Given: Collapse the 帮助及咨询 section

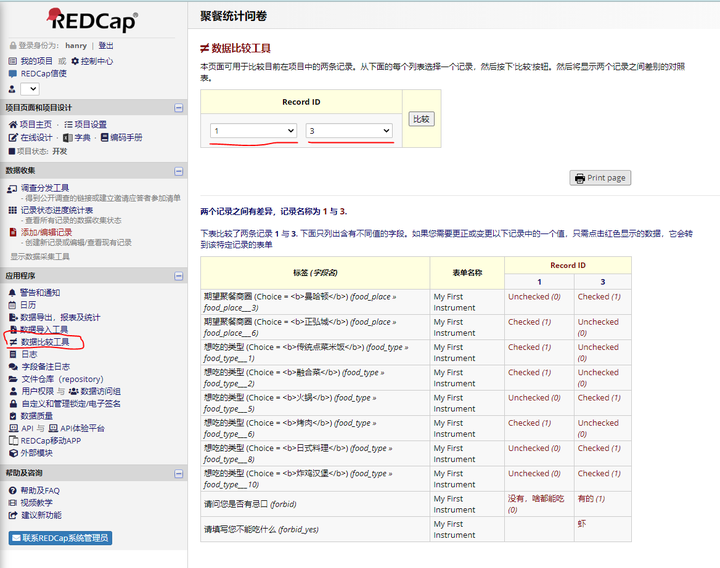Looking at the screenshot, I should tap(179, 473).
